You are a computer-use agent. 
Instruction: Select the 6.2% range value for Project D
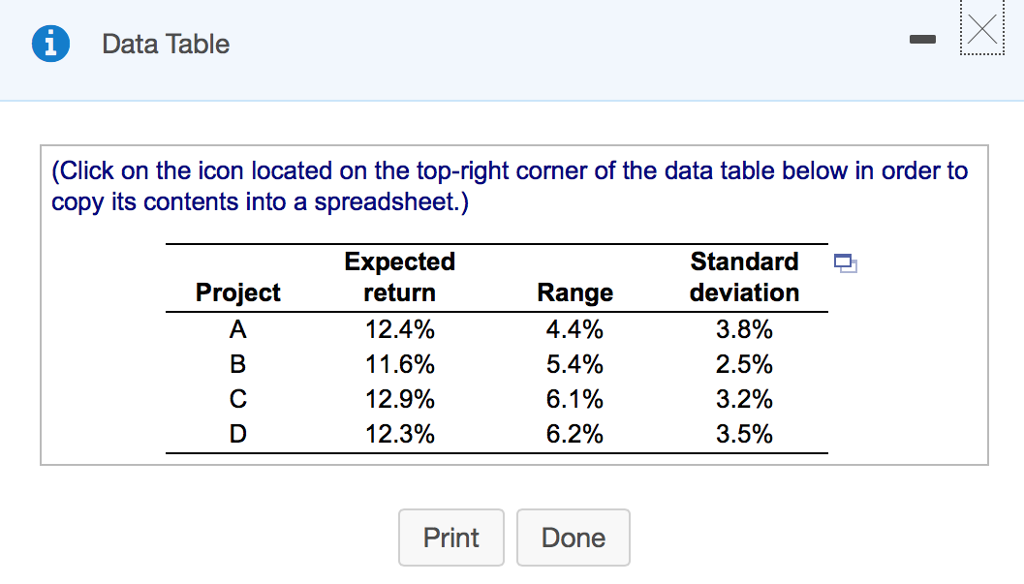coord(575,434)
